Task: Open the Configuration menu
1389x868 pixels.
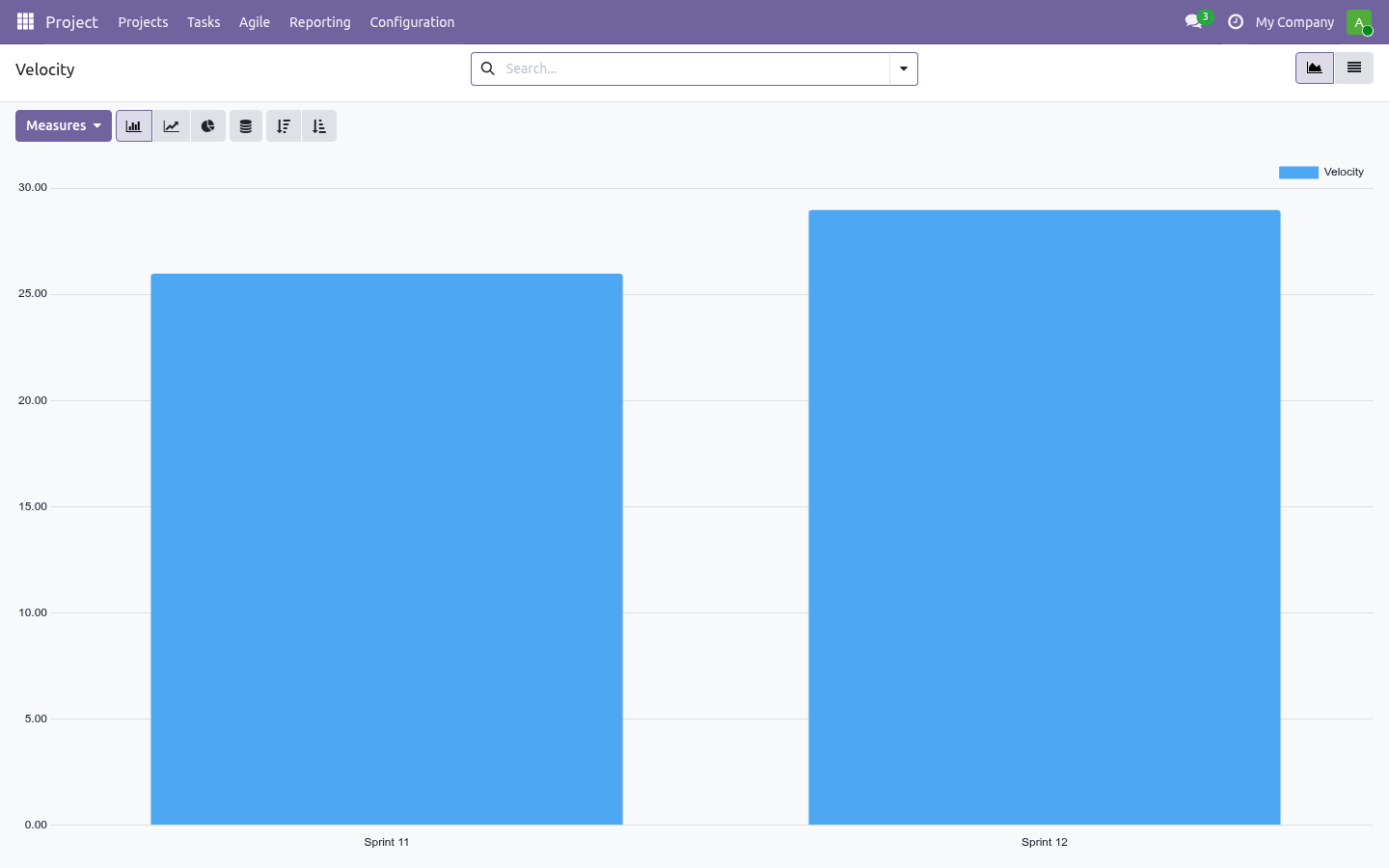Action: click(x=412, y=22)
